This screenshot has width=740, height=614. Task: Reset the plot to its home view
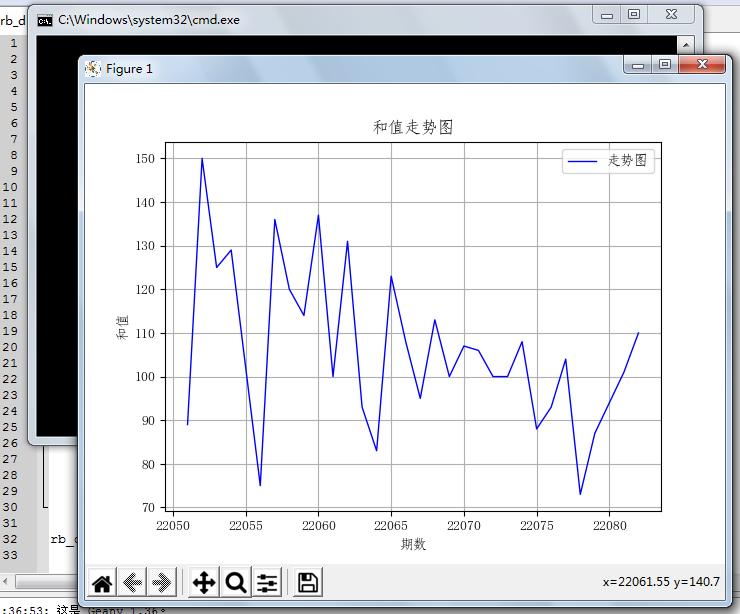pyautogui.click(x=102, y=582)
